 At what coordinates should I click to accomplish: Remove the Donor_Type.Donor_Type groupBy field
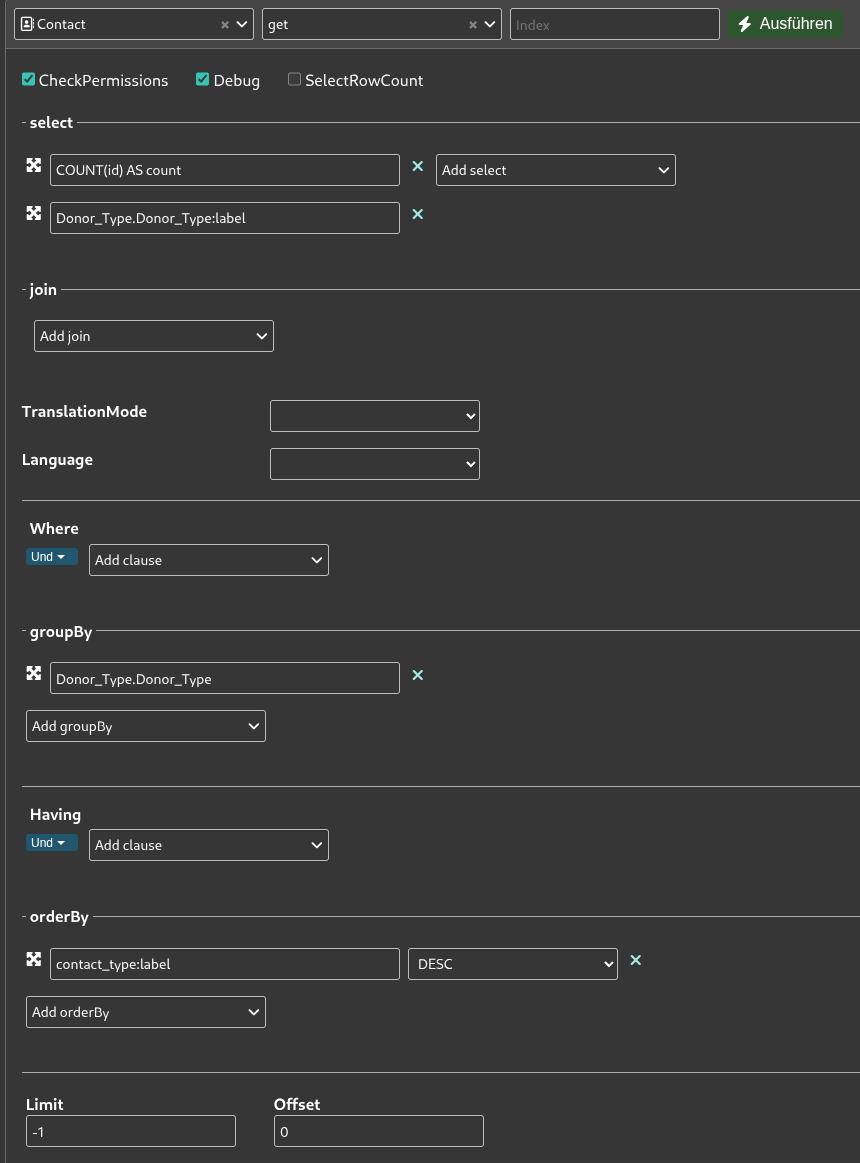click(x=417, y=675)
